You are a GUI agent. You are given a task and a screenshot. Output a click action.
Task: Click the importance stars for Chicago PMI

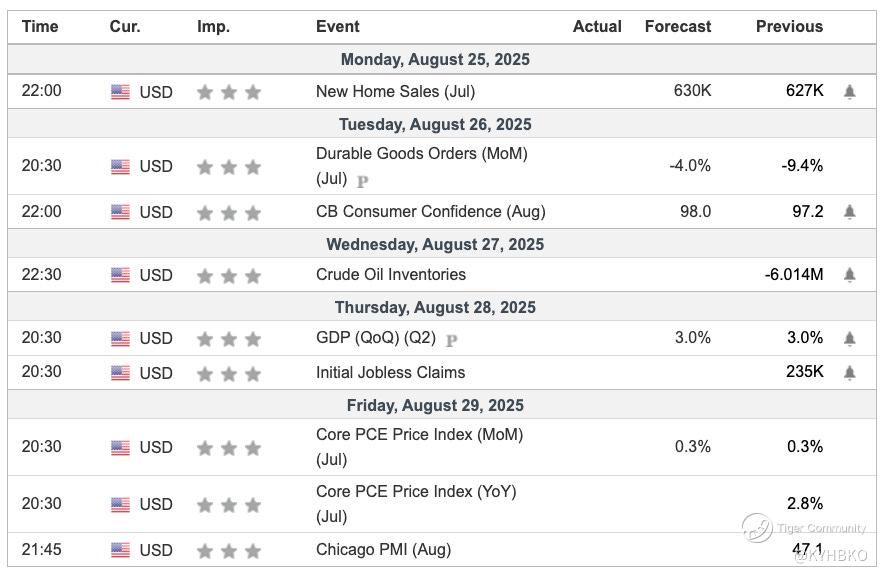coord(228,550)
